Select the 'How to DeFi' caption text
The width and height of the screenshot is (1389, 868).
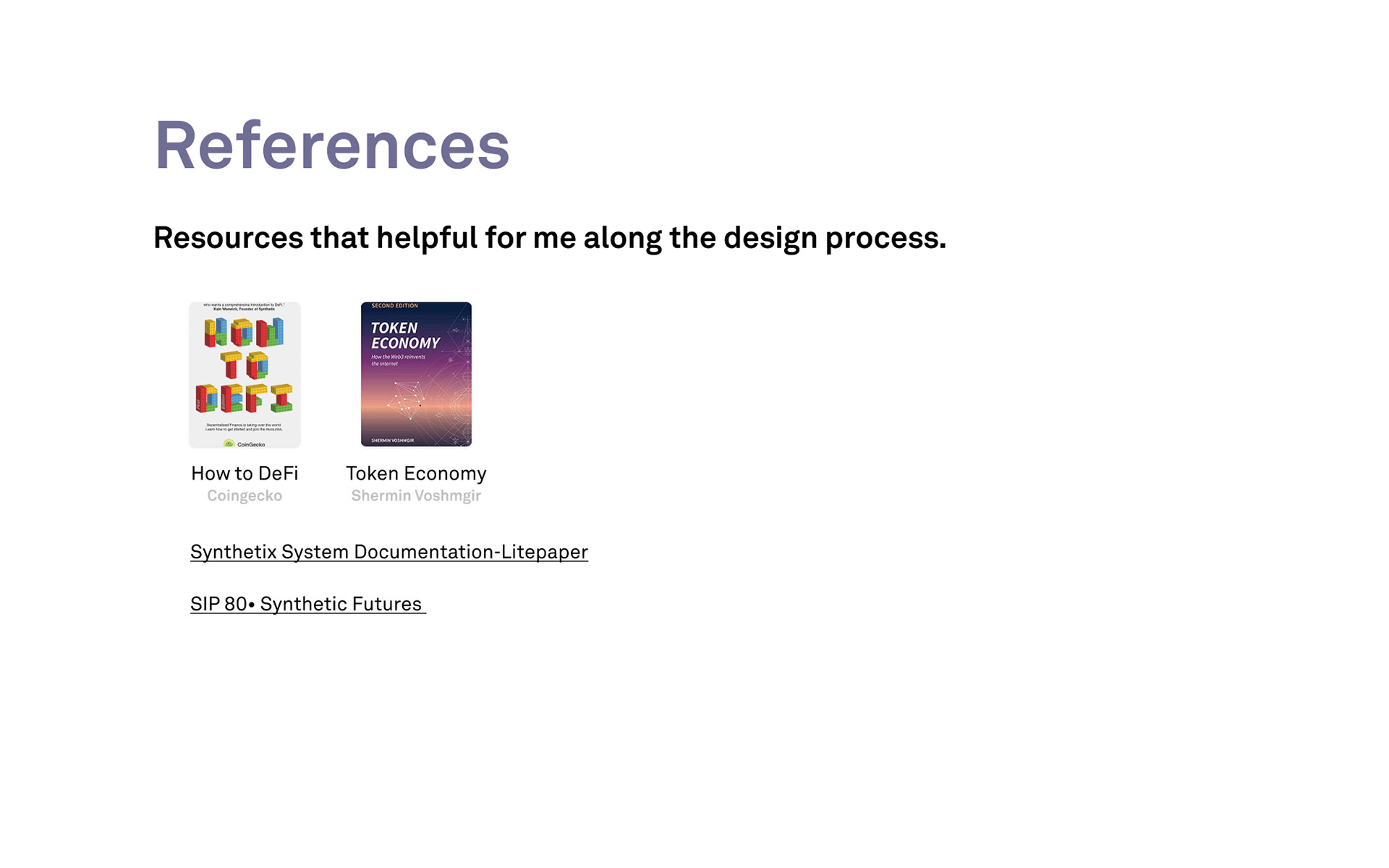[x=245, y=473]
